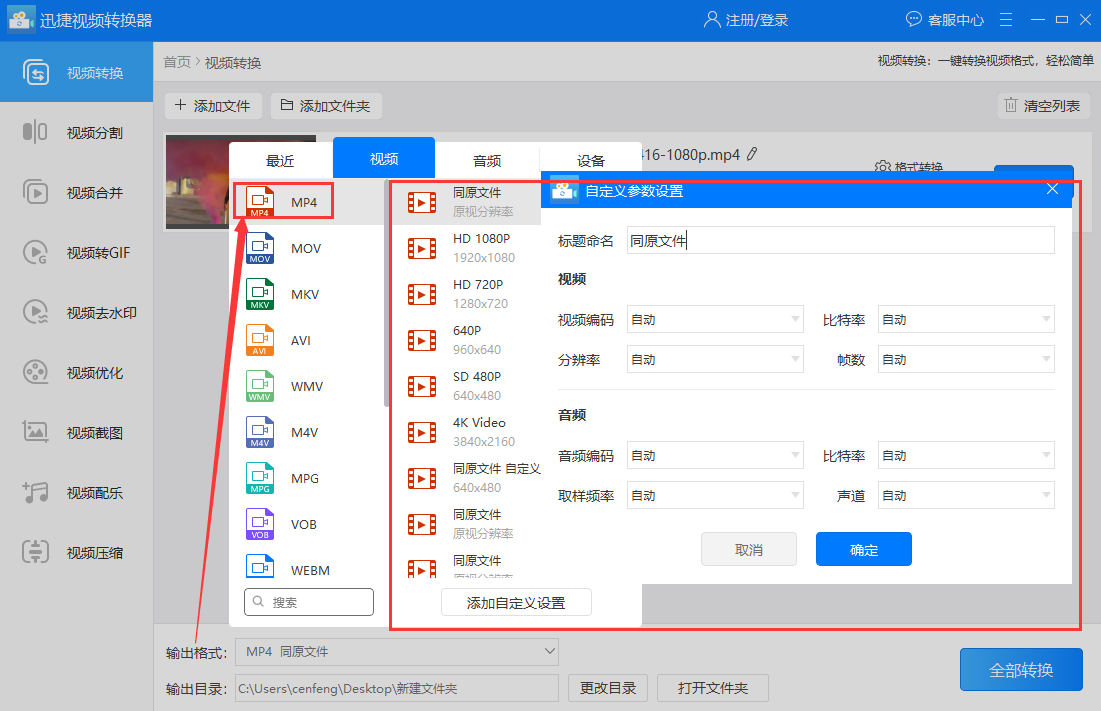The image size is (1101, 711).
Task: Click the 全部转换 button
Action: point(1021,670)
